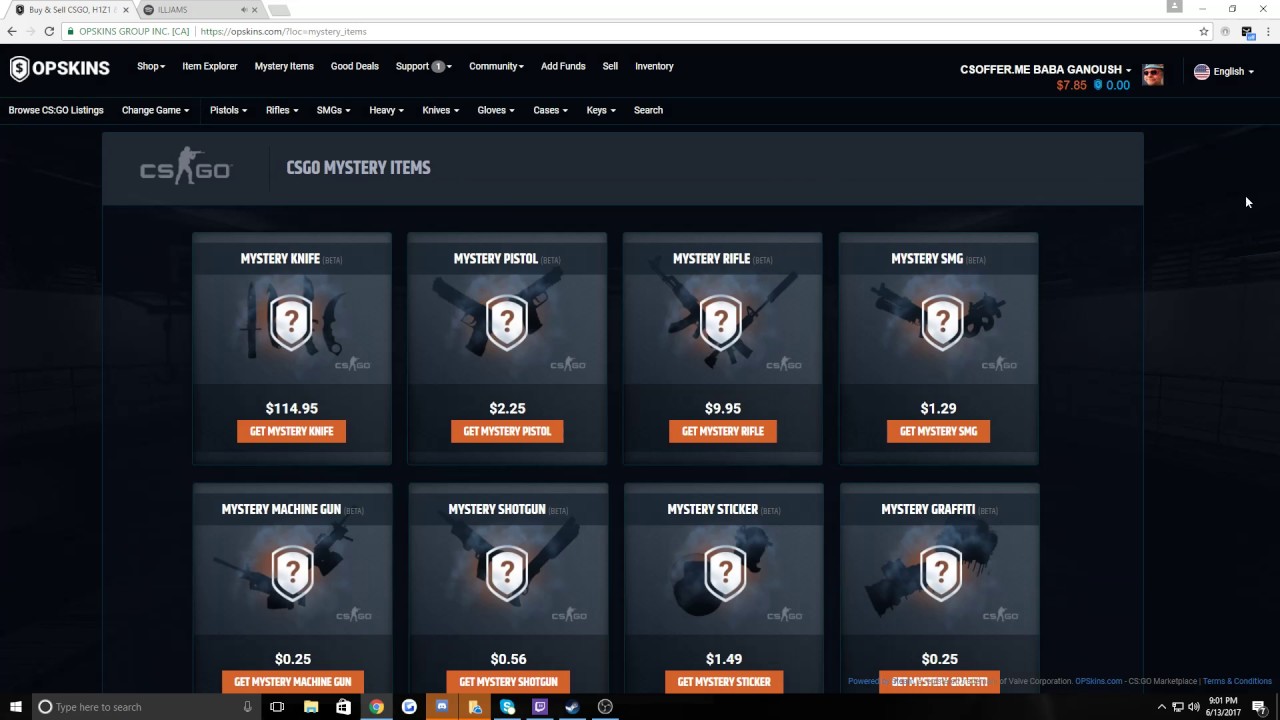Viewport: 1280px width, 720px height.
Task: Open Good Deals in the top menu
Action: 355,66
